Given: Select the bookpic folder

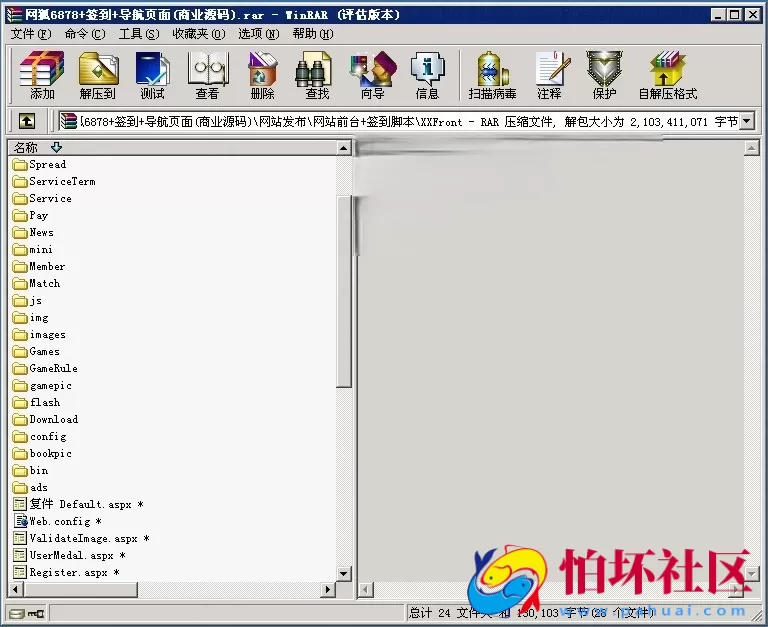Looking at the screenshot, I should pyautogui.click(x=42, y=454).
